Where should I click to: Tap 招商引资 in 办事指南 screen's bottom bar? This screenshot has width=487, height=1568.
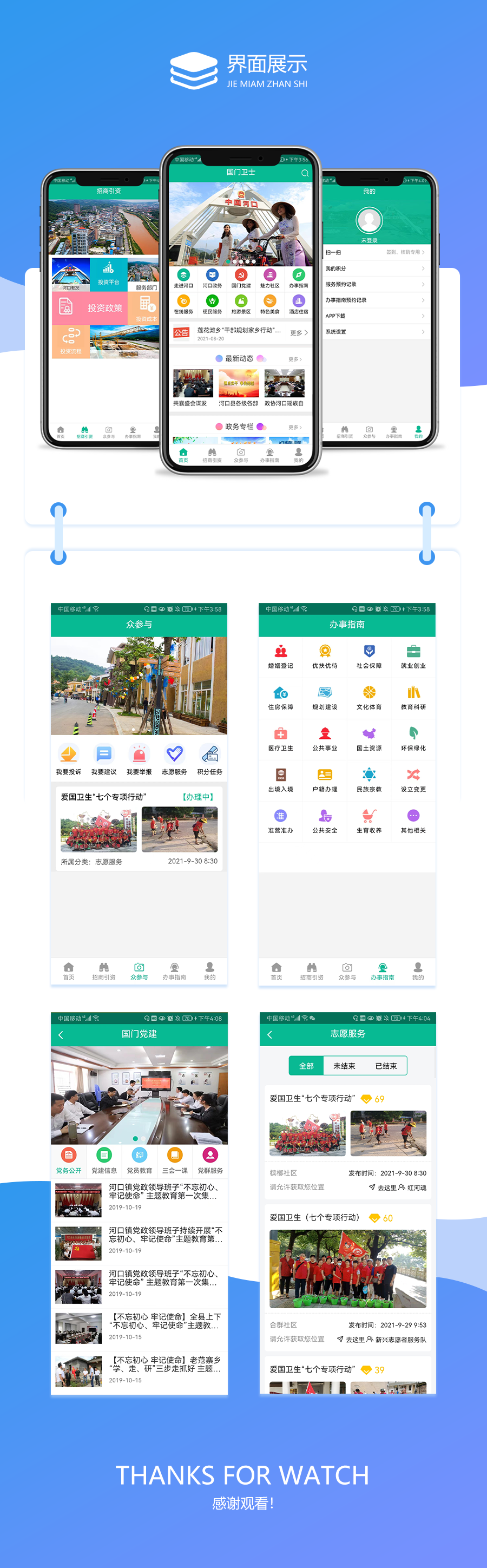coord(312,970)
